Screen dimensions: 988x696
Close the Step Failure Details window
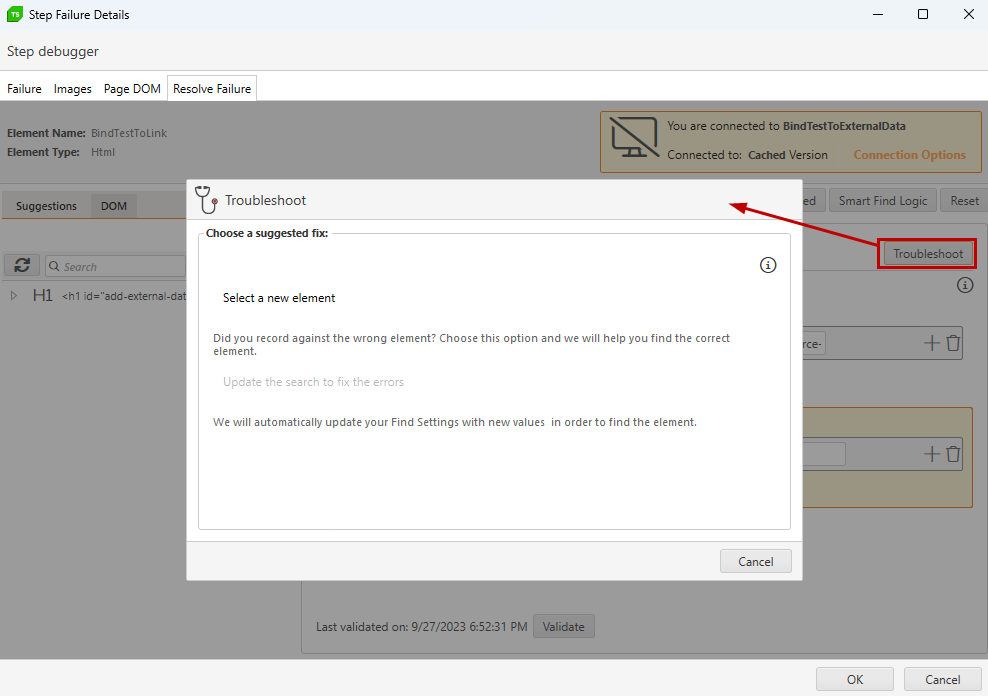click(968, 14)
